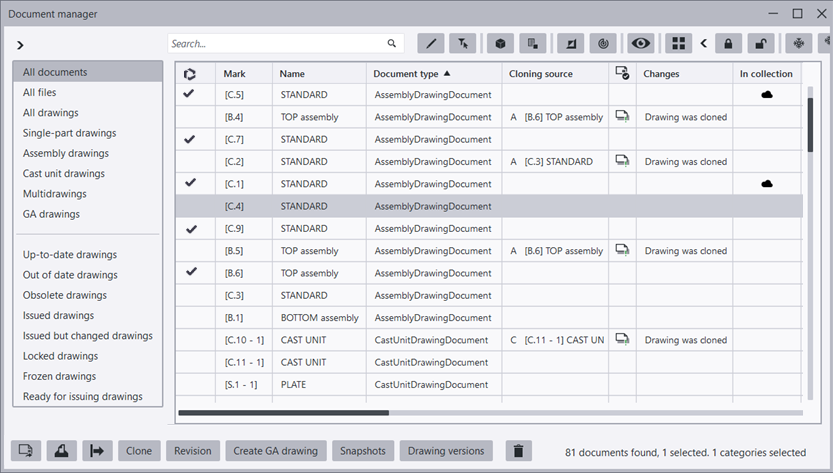Click cloned-drawing icon in row [B.4]
833x473 pixels.
[x=622, y=116]
